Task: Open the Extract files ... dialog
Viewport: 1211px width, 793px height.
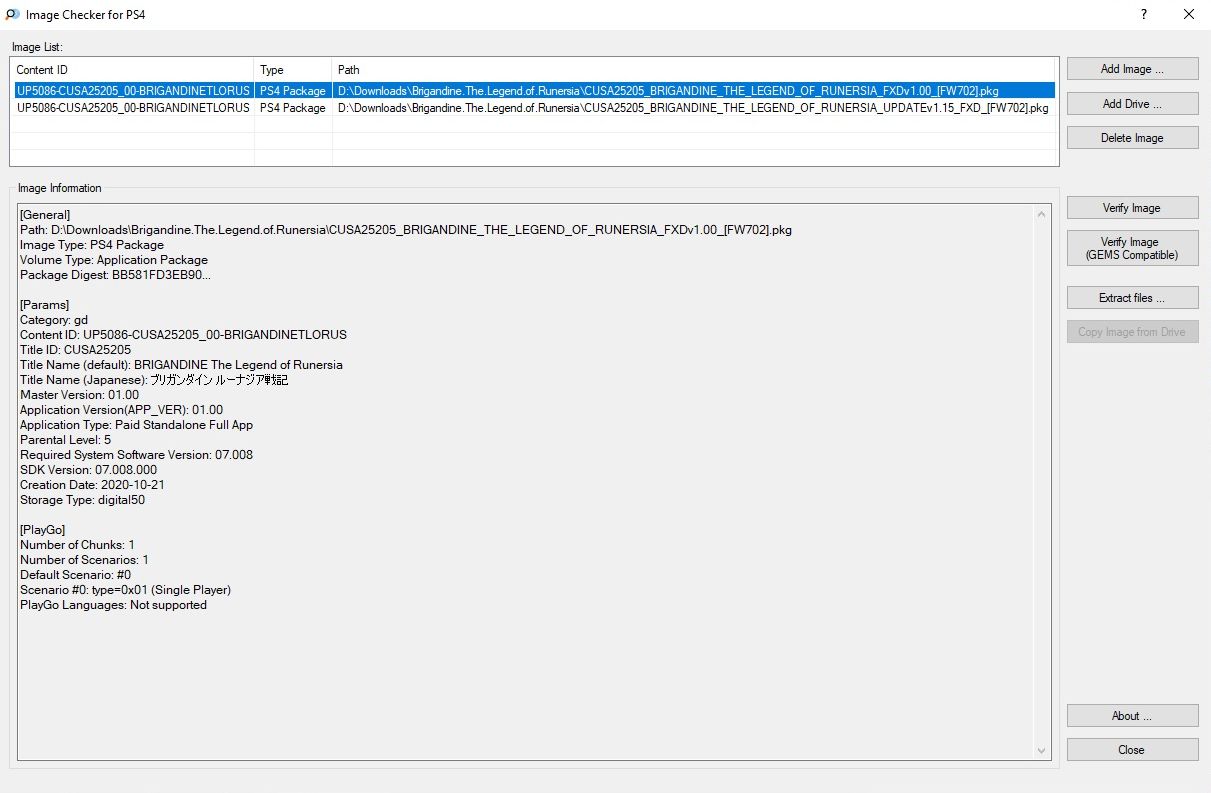Action: [x=1132, y=298]
